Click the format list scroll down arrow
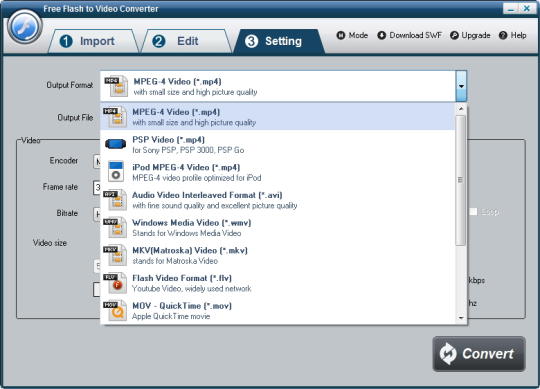Screen dimensions: 540x389 click(461, 318)
